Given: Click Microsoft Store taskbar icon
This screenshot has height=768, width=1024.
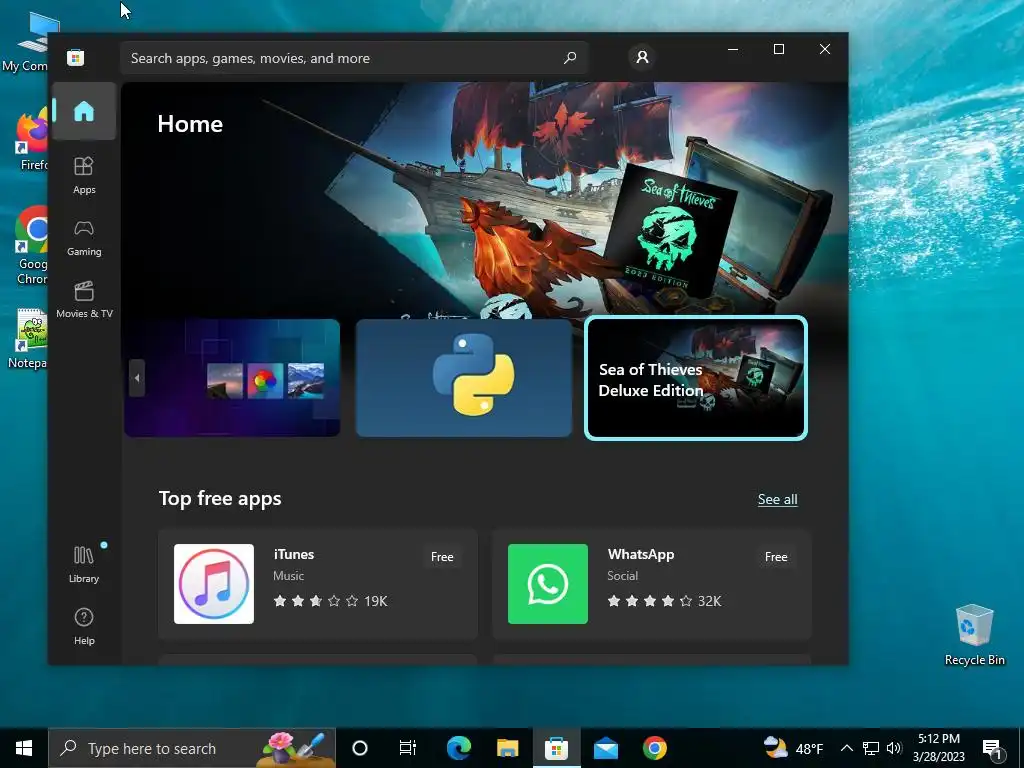Looking at the screenshot, I should coord(556,748).
